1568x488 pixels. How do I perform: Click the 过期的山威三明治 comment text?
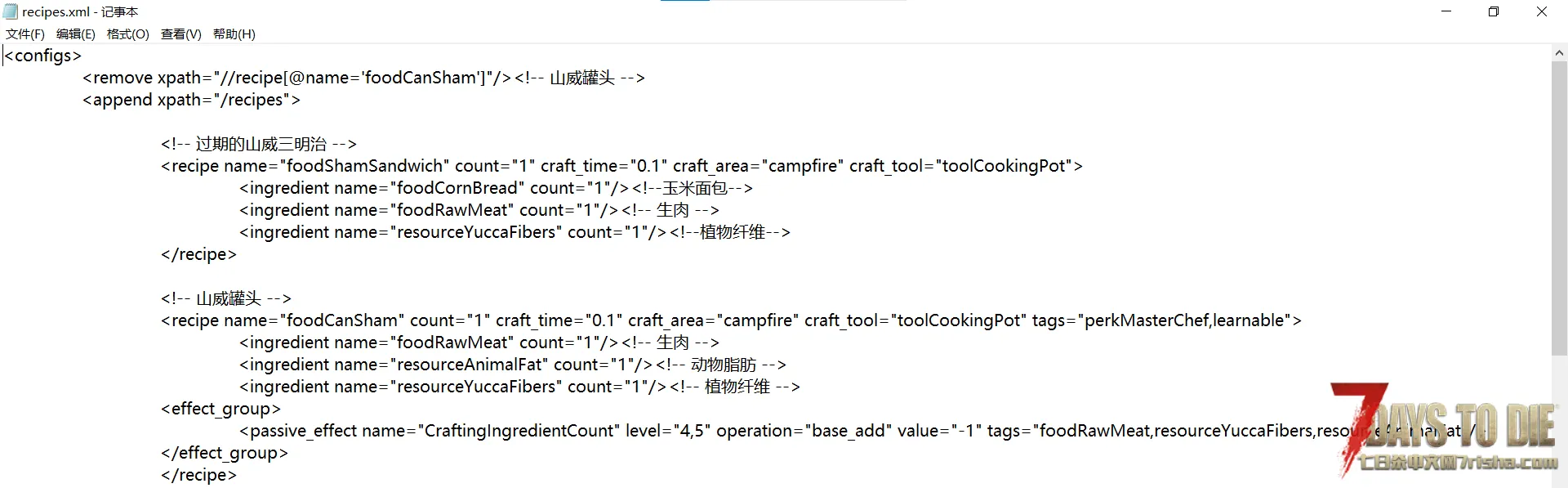pos(261,144)
